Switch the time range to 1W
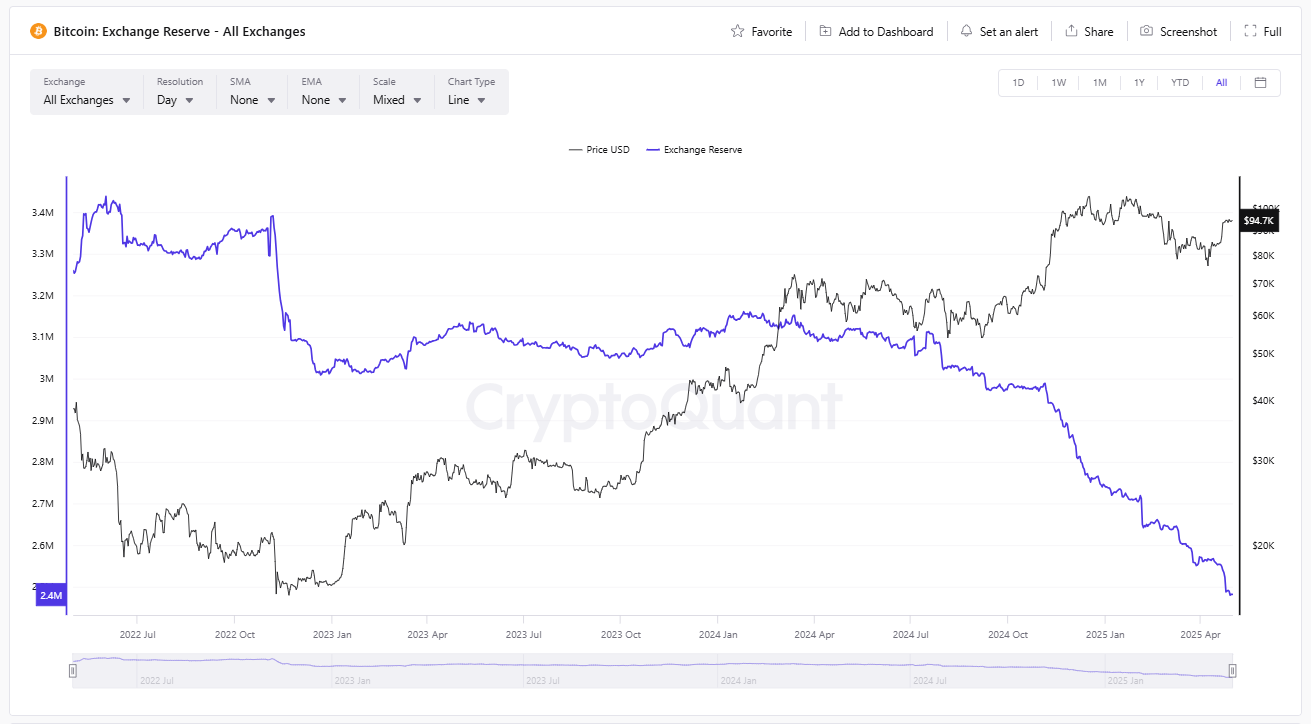This screenshot has height=724, width=1311. tap(1059, 83)
